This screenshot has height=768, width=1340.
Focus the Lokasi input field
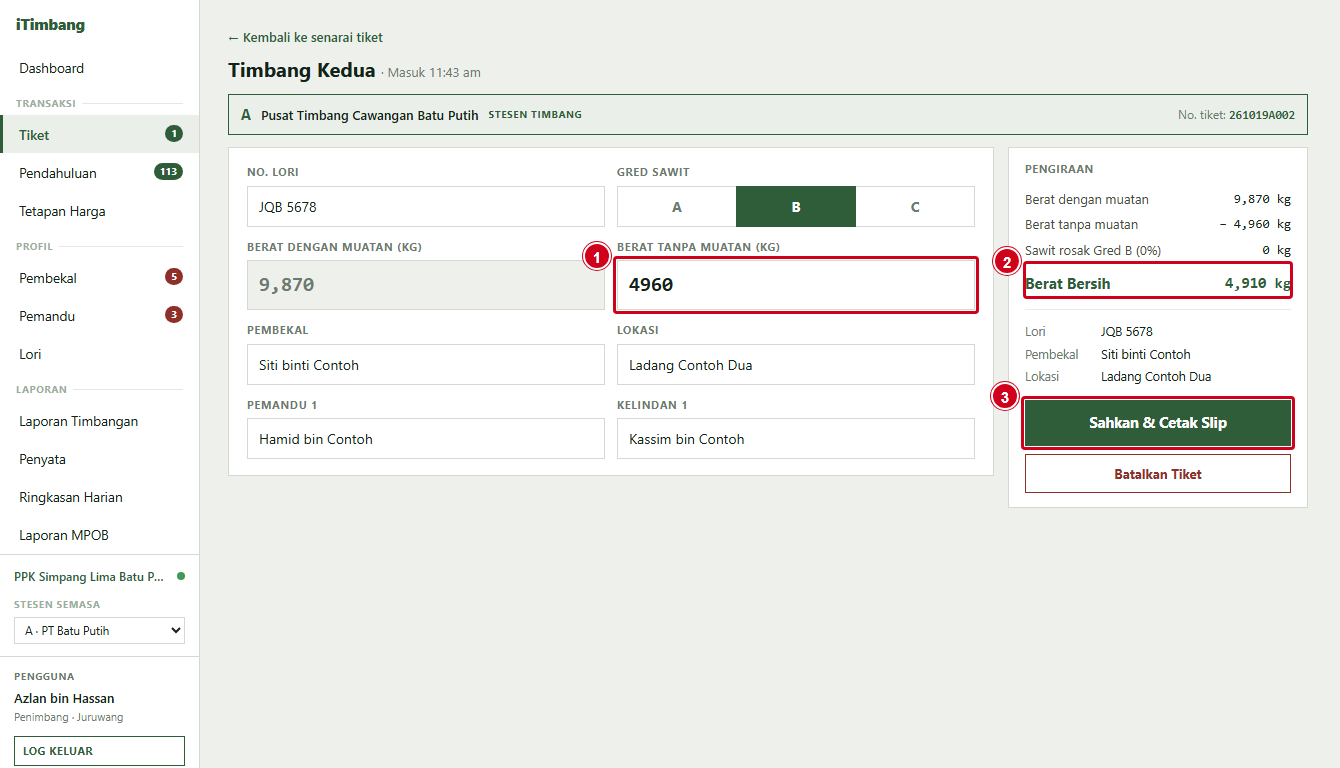pyautogui.click(x=796, y=365)
